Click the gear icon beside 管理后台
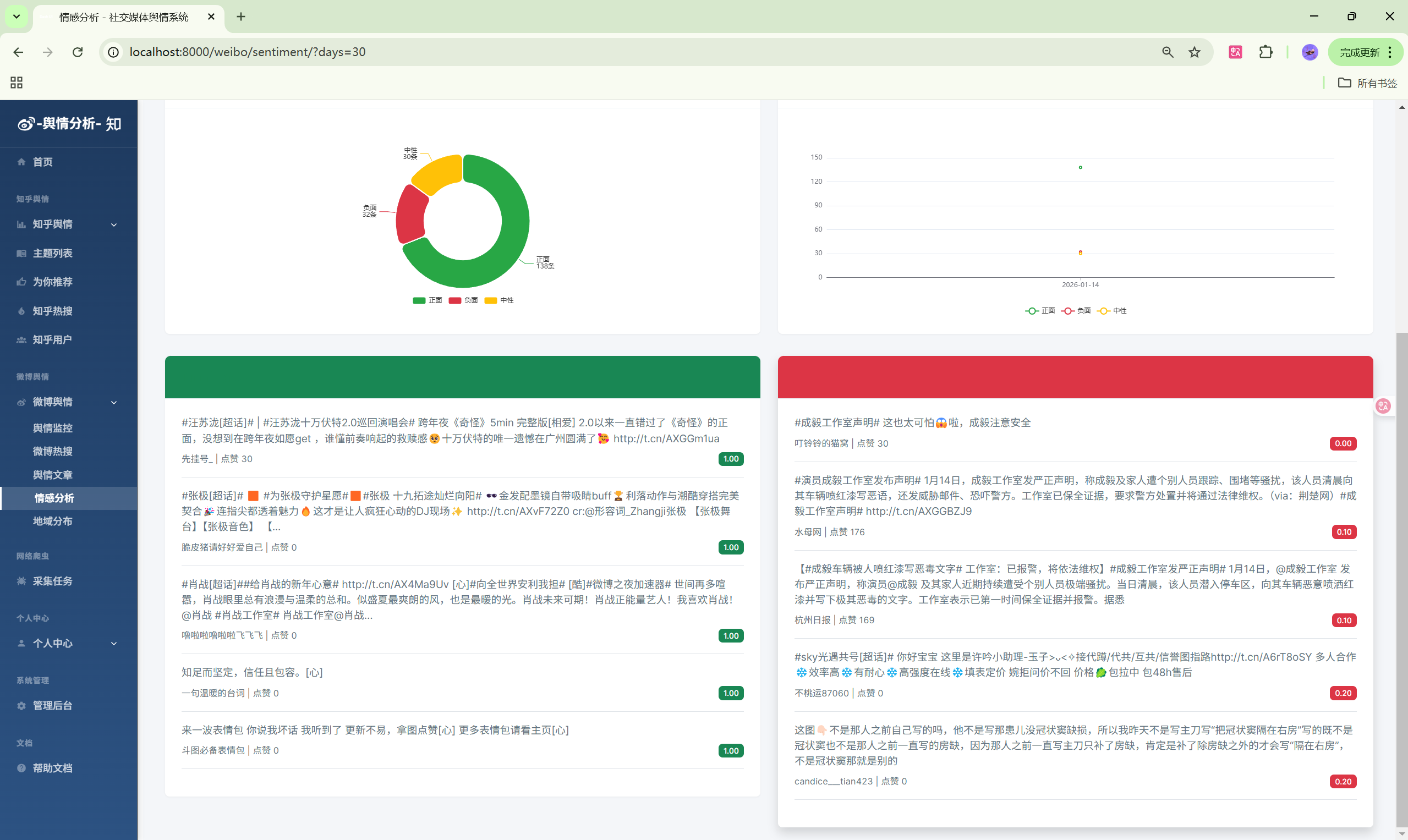The width and height of the screenshot is (1408, 840). 21,706
